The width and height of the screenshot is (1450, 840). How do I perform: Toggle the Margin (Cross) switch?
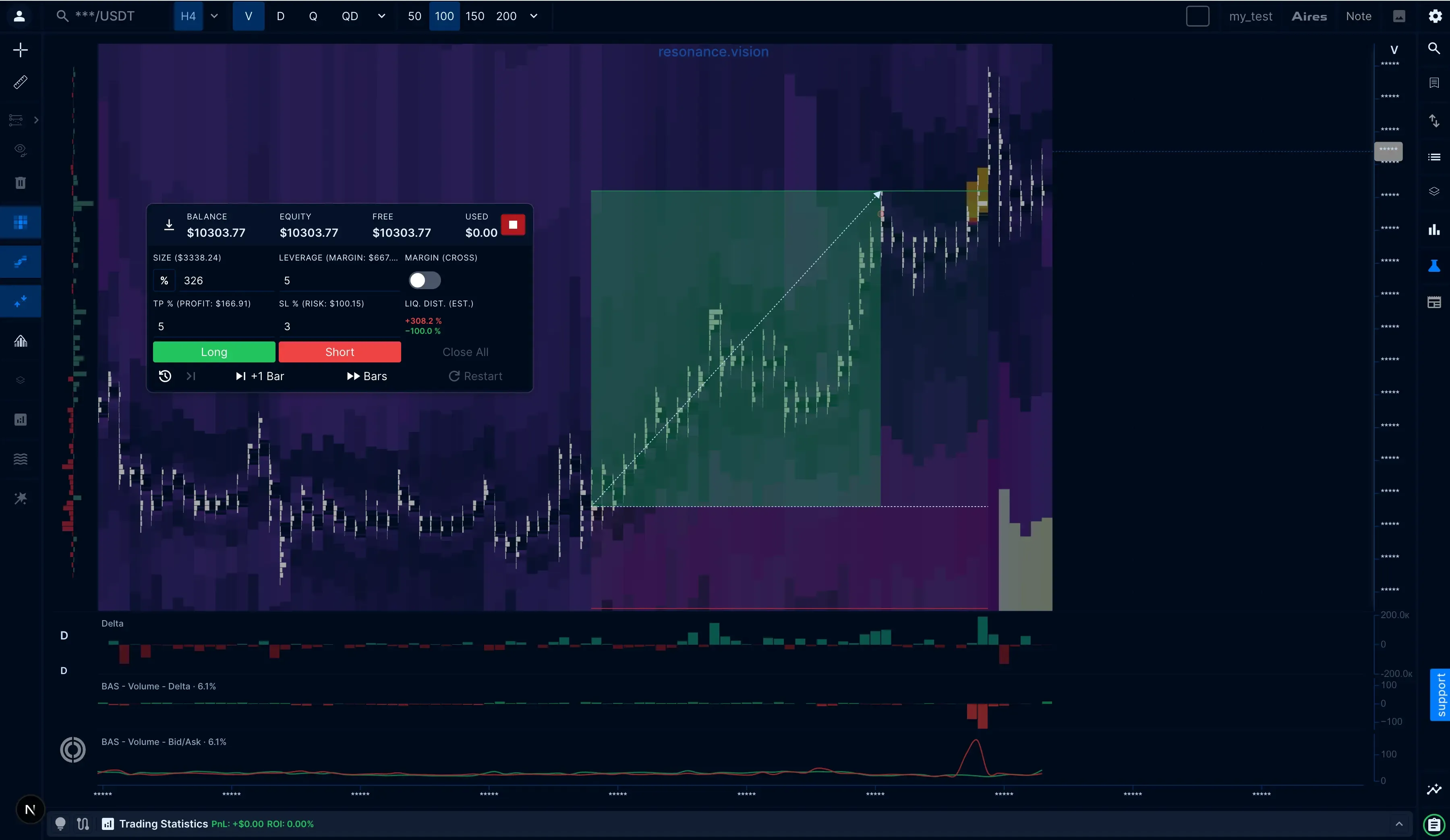(x=425, y=281)
